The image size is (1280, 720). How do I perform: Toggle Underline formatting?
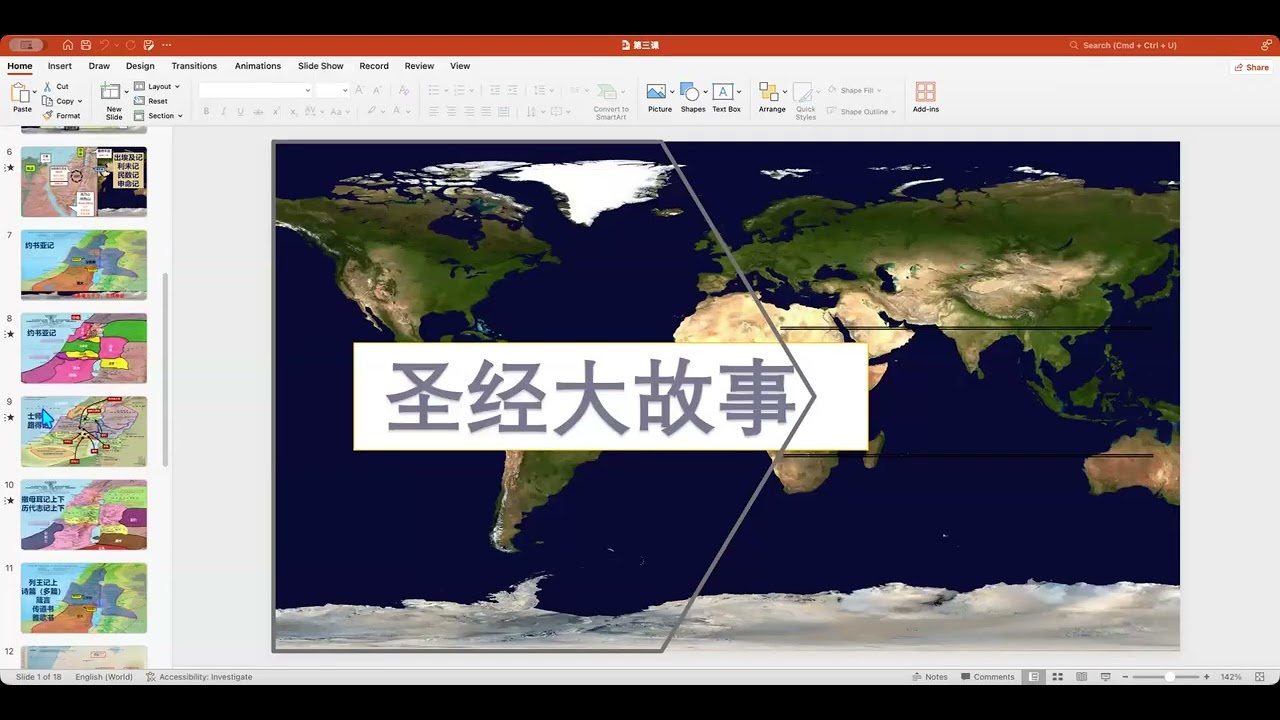[240, 111]
